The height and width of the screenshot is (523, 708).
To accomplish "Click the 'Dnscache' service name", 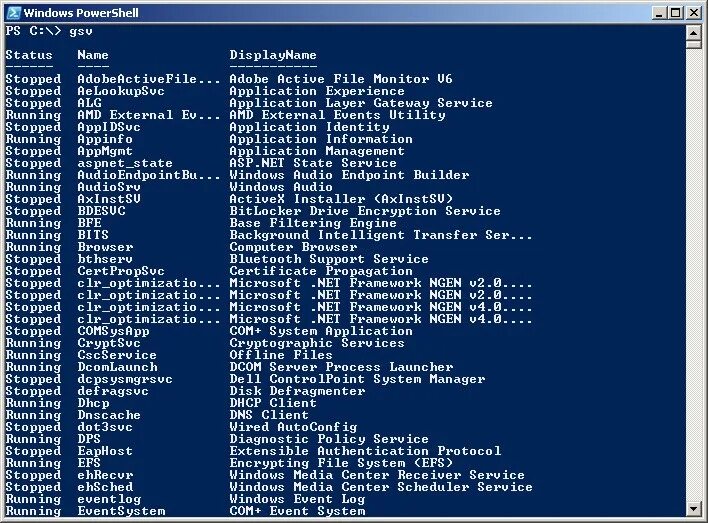I will click(109, 415).
